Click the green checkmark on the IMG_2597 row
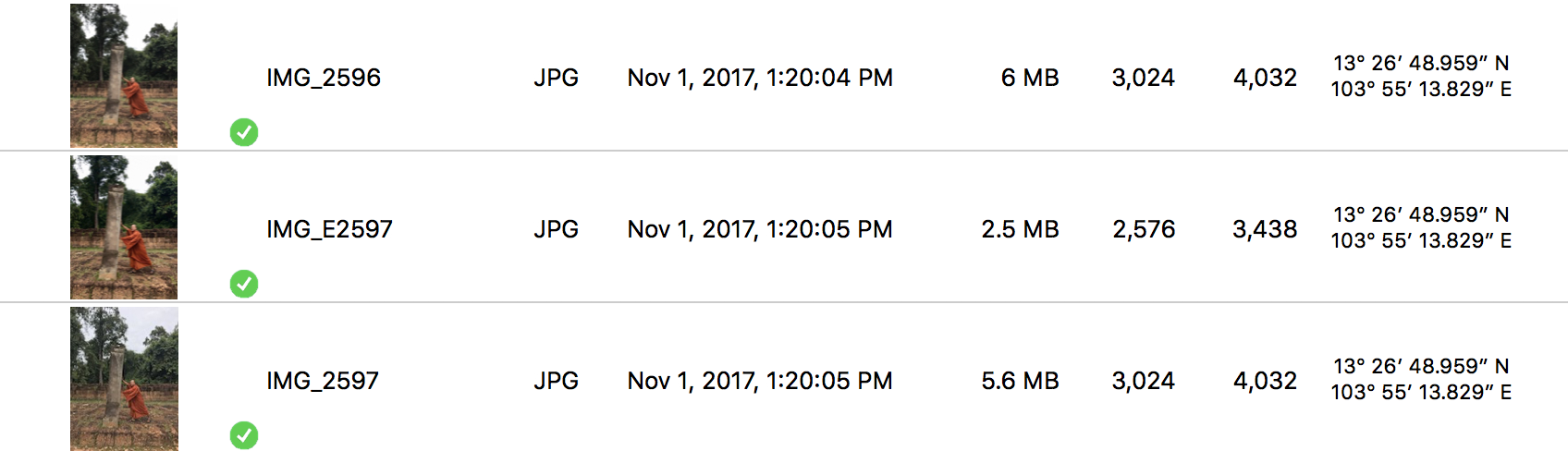Viewport: 1568px width, 451px height. (244, 434)
